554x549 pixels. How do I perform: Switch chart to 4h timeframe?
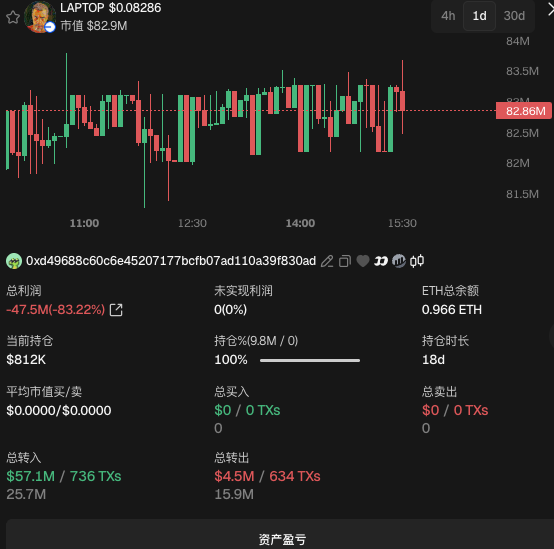coord(448,16)
